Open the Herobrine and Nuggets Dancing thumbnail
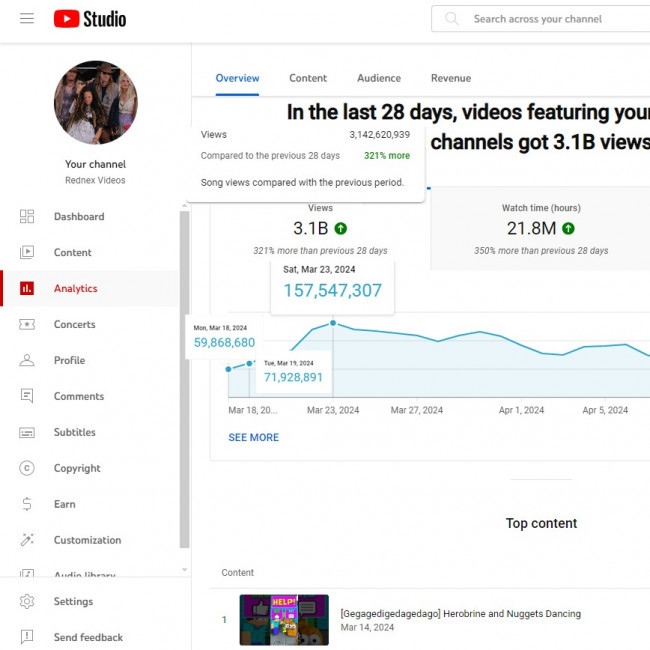650x650 pixels. [284, 620]
